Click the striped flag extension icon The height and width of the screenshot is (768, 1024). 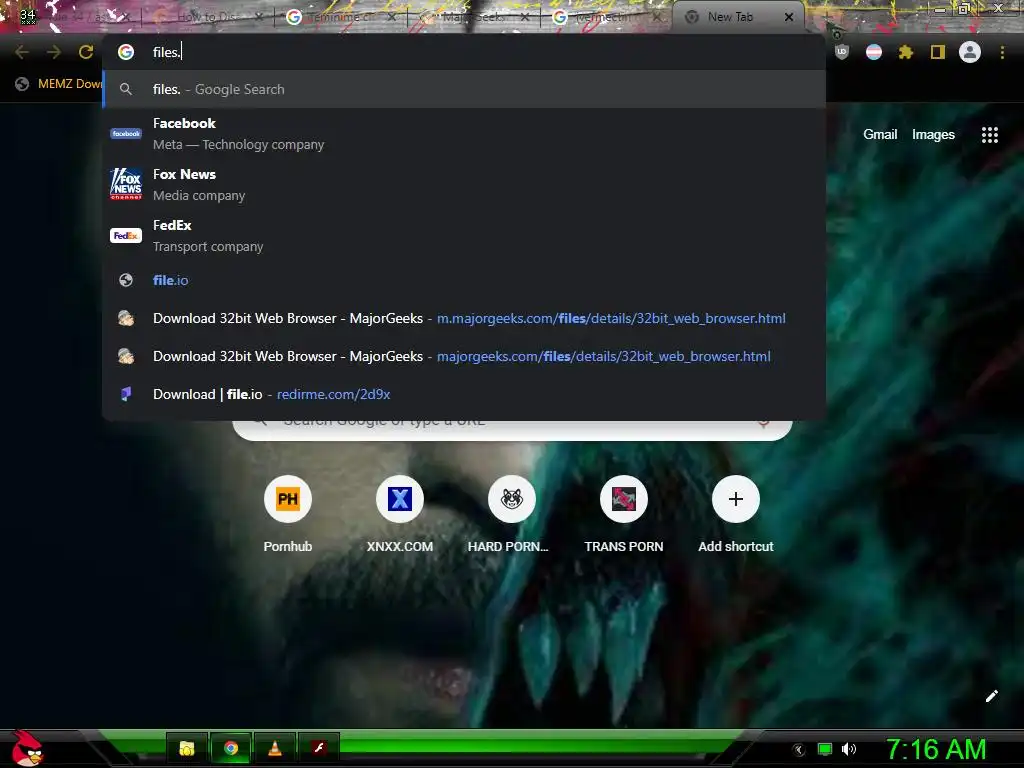click(874, 52)
